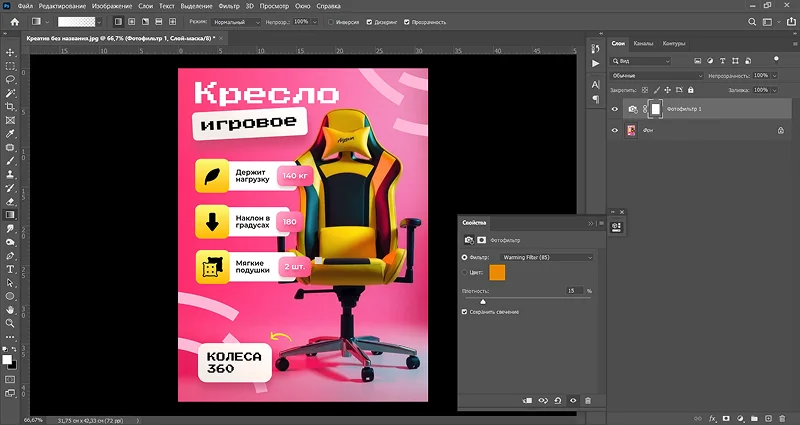Image resolution: width=800 pixels, height=425 pixels.
Task: Open the layer filter Вид dropdown
Action: 641,61
